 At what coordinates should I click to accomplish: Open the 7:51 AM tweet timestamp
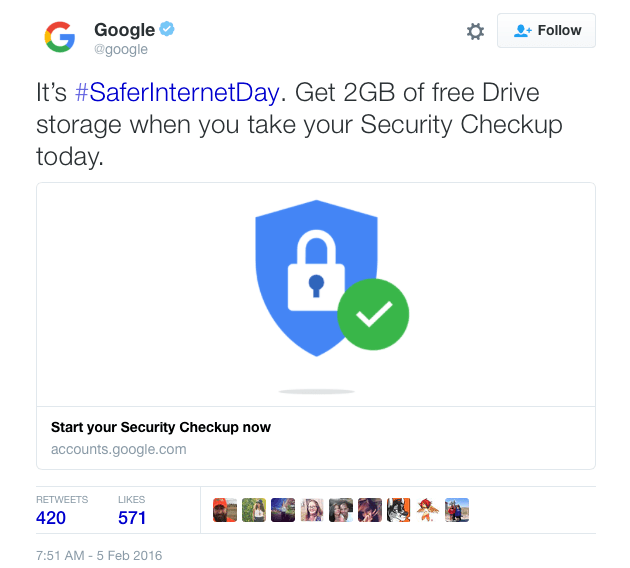[x=98, y=555]
